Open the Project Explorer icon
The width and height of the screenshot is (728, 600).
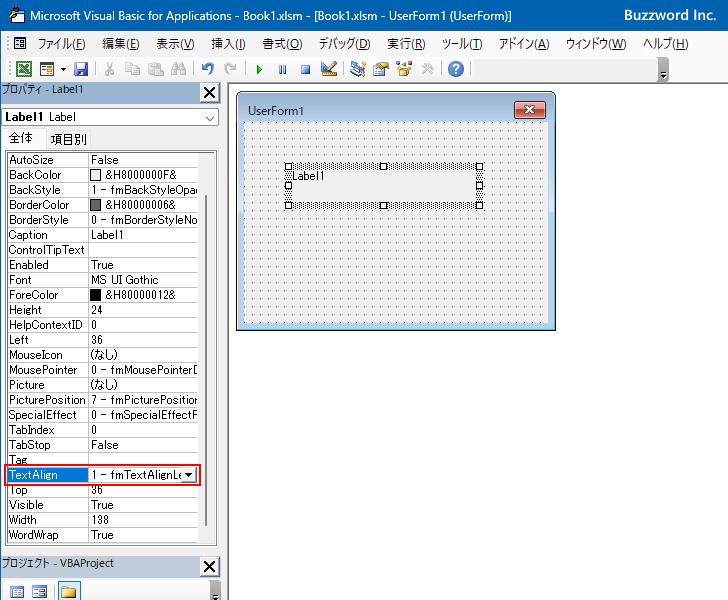point(358,69)
